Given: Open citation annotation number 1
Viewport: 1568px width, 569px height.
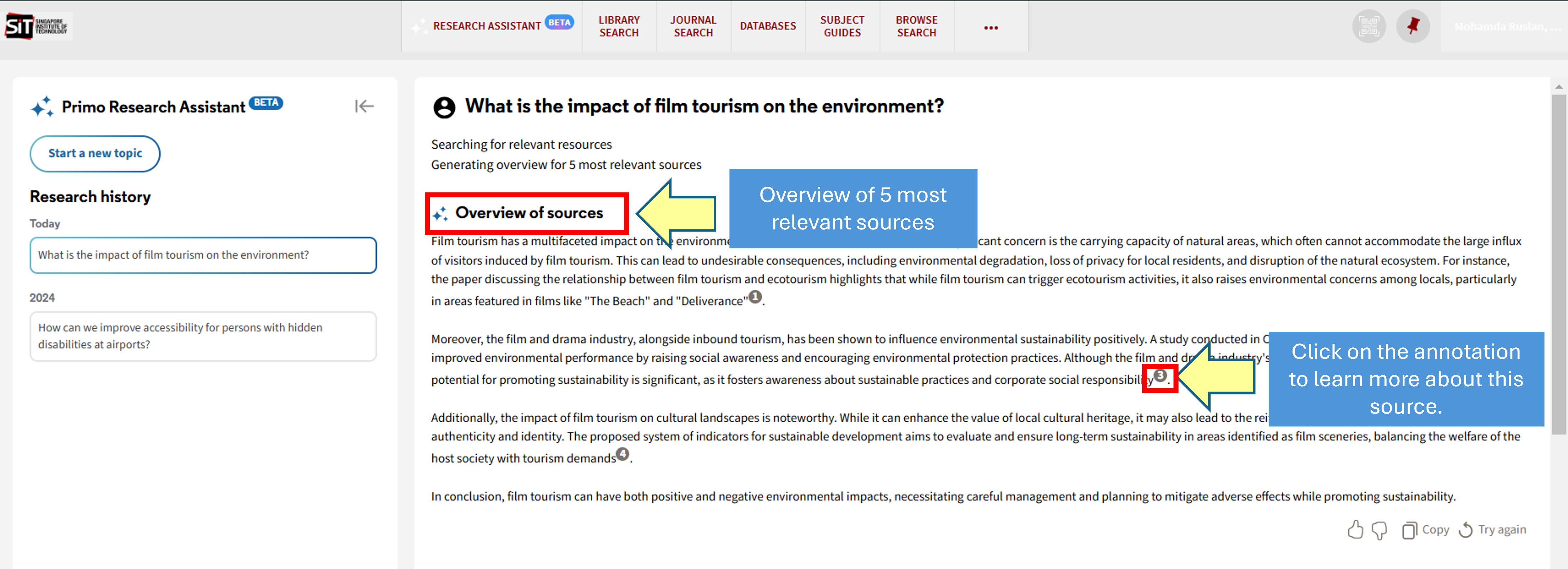Looking at the screenshot, I should [x=755, y=297].
